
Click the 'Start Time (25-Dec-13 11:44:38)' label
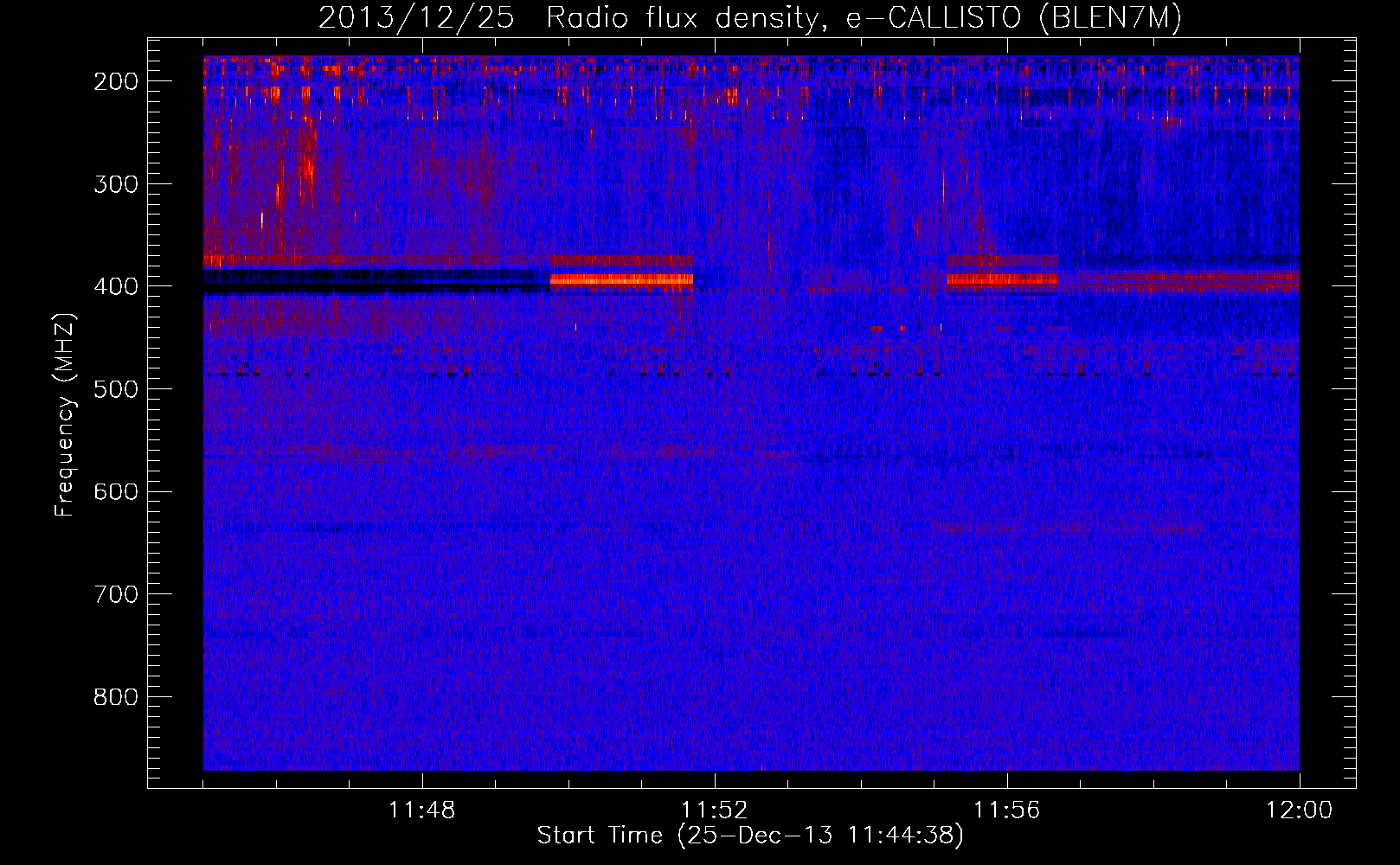[750, 836]
